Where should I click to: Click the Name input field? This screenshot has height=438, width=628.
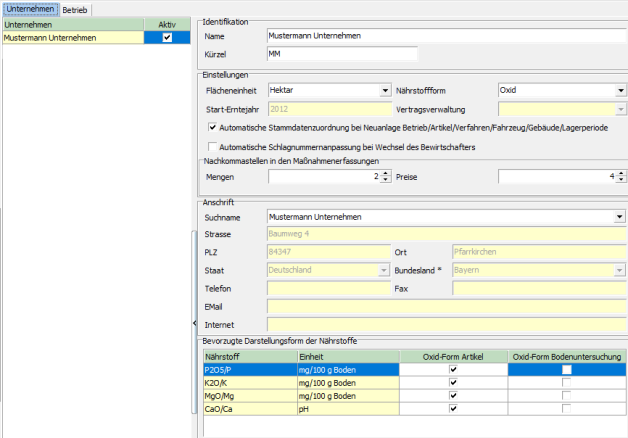point(445,35)
